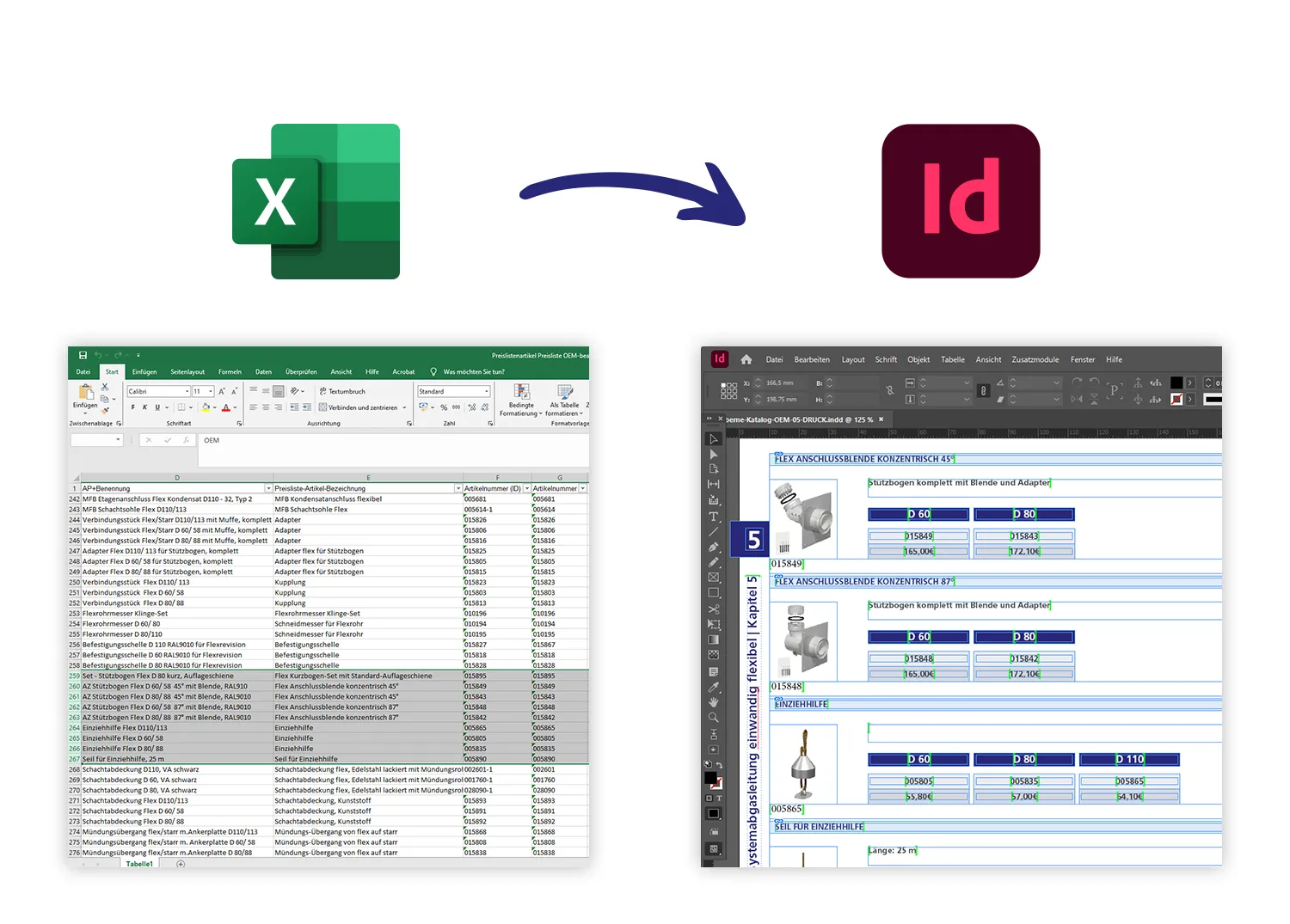Toggle underline formatting in Excel
The image size is (1290, 924).
[157, 407]
